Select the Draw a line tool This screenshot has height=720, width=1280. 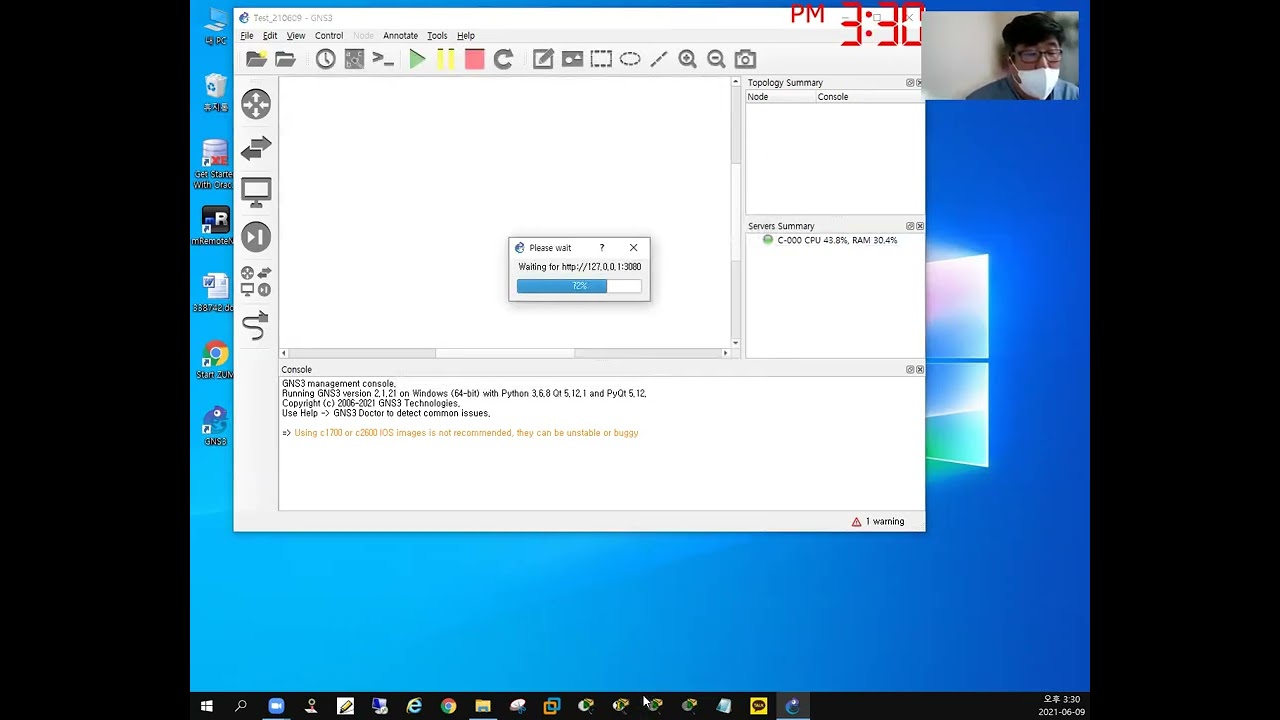[x=659, y=59]
